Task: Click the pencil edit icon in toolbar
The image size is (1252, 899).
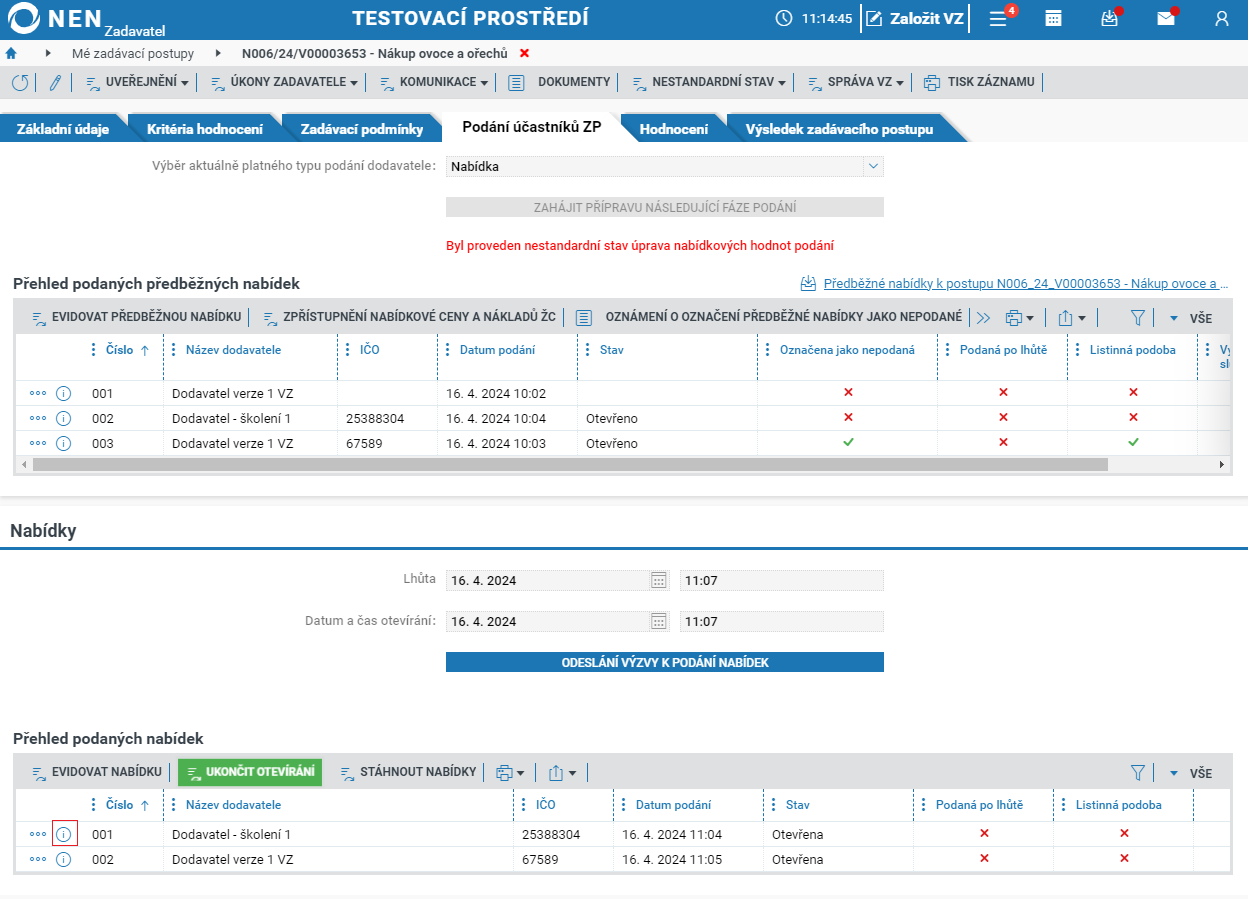Action: (x=55, y=82)
